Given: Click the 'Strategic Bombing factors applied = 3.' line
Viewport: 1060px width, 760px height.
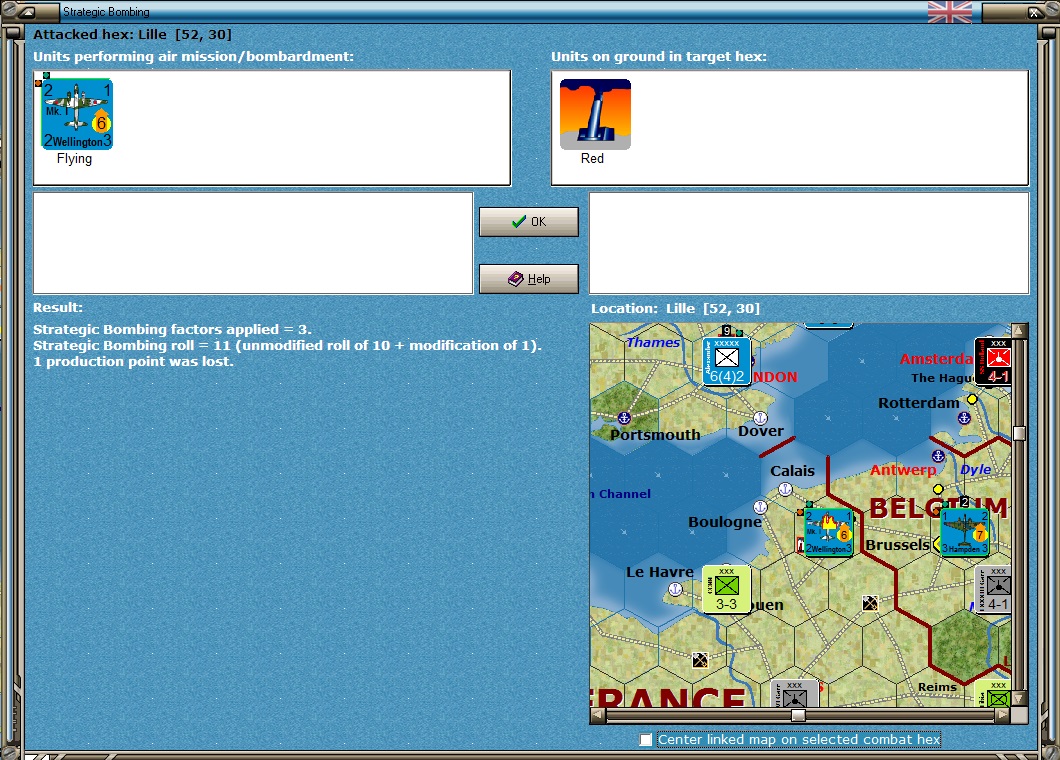Looking at the screenshot, I should tap(172, 329).
